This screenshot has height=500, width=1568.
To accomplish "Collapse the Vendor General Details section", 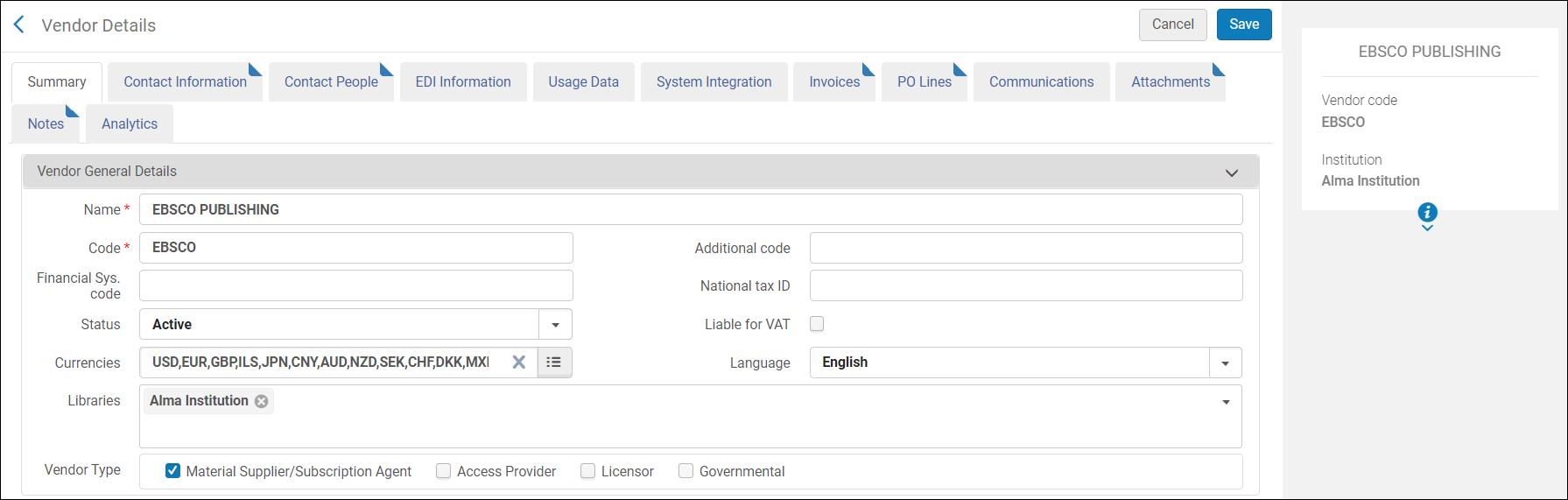I will (1232, 173).
